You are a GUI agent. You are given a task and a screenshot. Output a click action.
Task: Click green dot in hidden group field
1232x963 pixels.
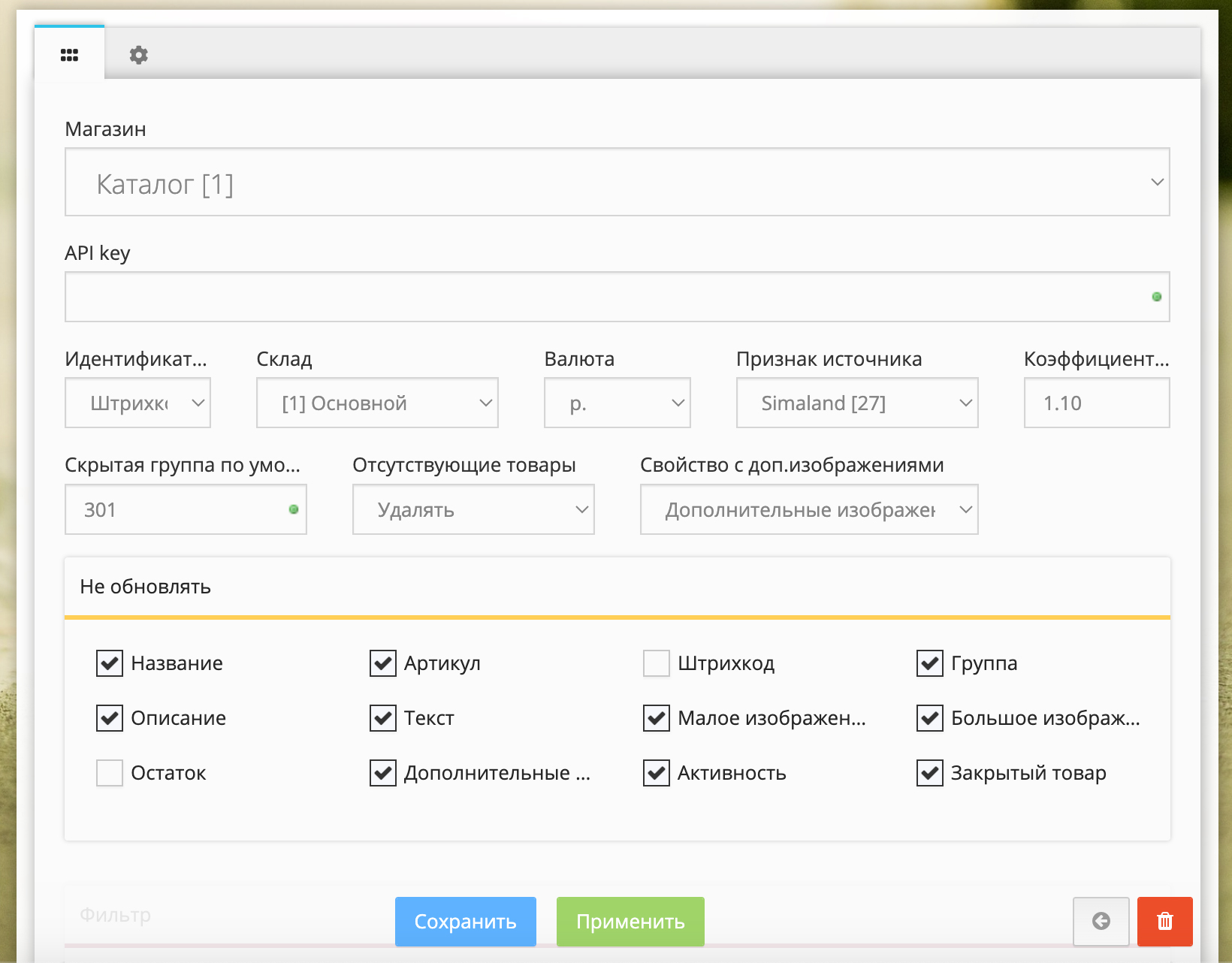point(294,509)
